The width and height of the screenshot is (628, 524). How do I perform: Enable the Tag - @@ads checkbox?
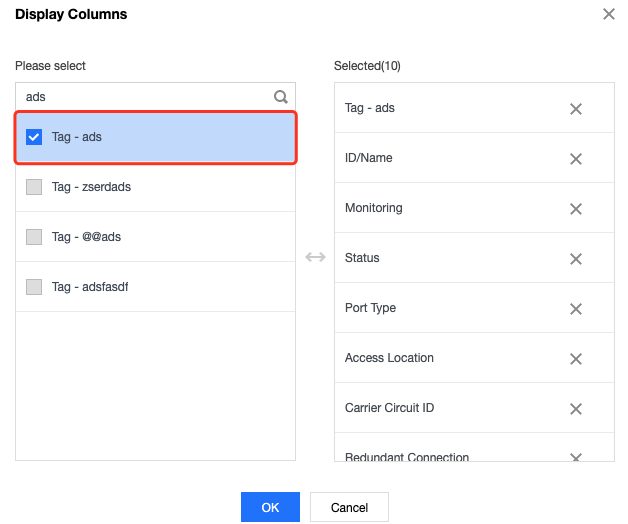tap(34, 237)
